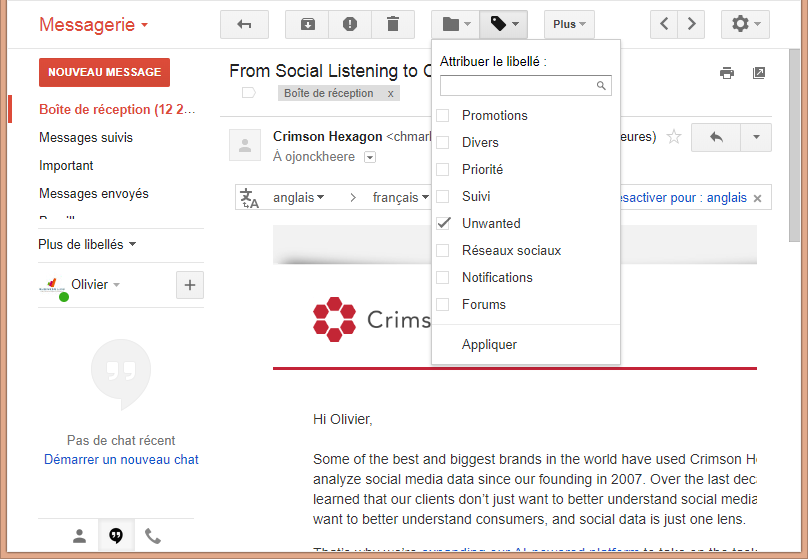Click the NOUVEAU MESSAGE button
808x559 pixels.
pos(104,72)
